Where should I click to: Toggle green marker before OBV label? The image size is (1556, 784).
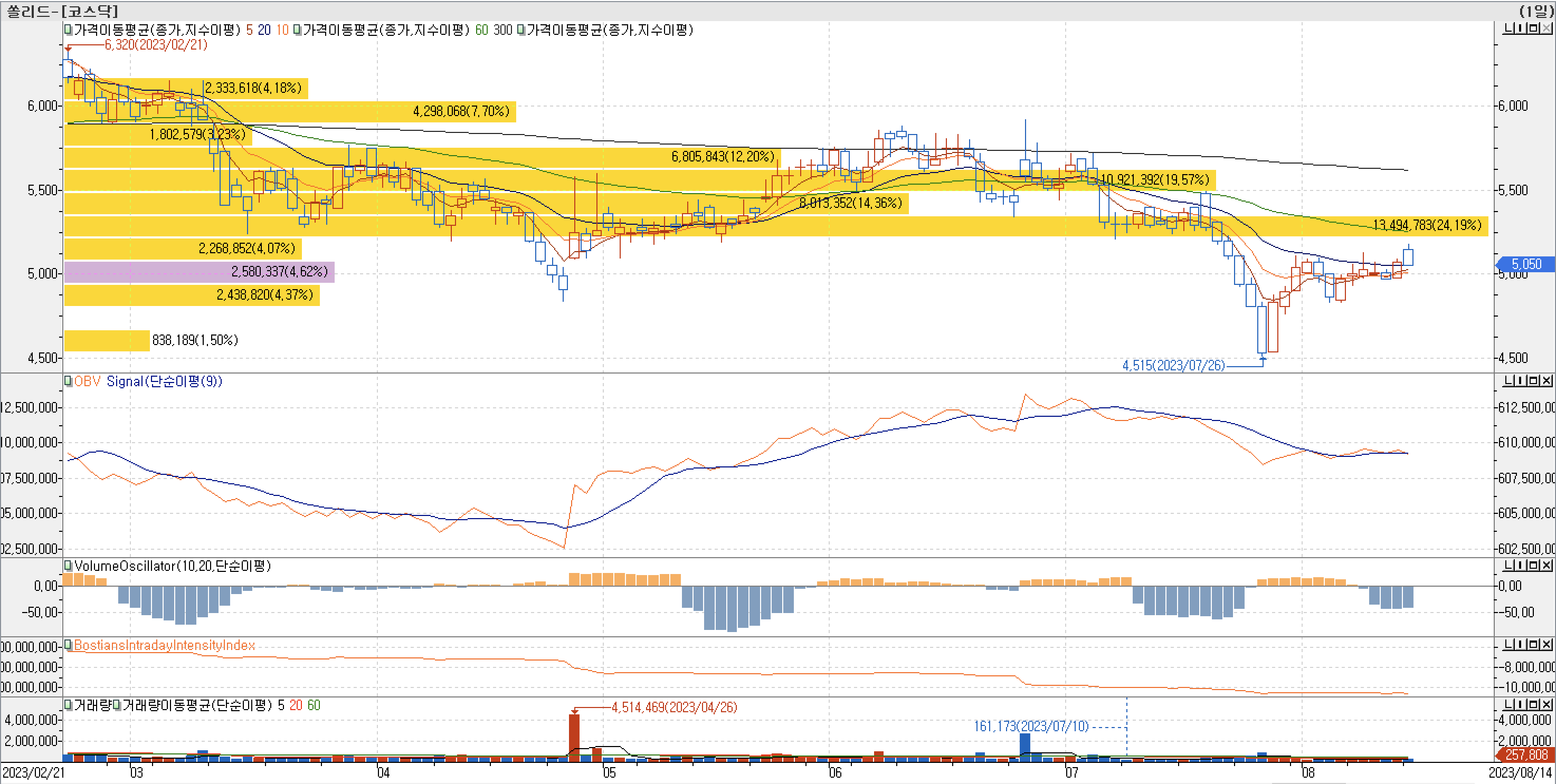[68, 381]
